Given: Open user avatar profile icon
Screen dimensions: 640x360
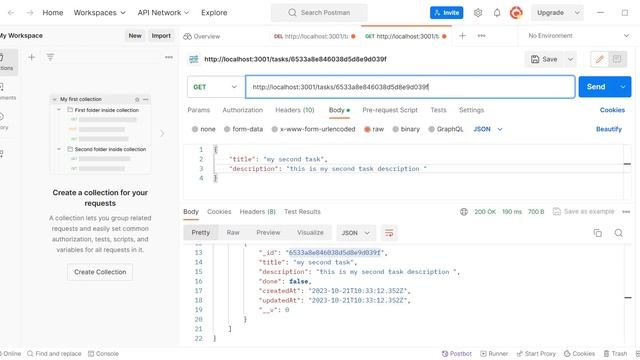Looking at the screenshot, I should [x=516, y=13].
